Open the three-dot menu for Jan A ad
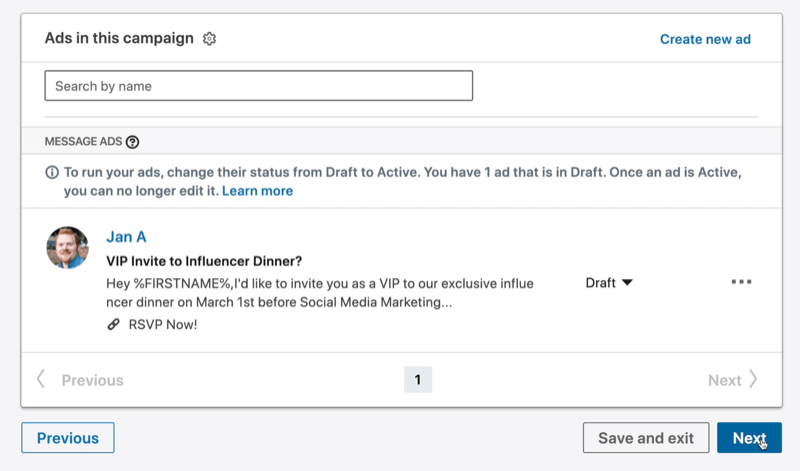Screen dimensions: 800x471 (741, 282)
